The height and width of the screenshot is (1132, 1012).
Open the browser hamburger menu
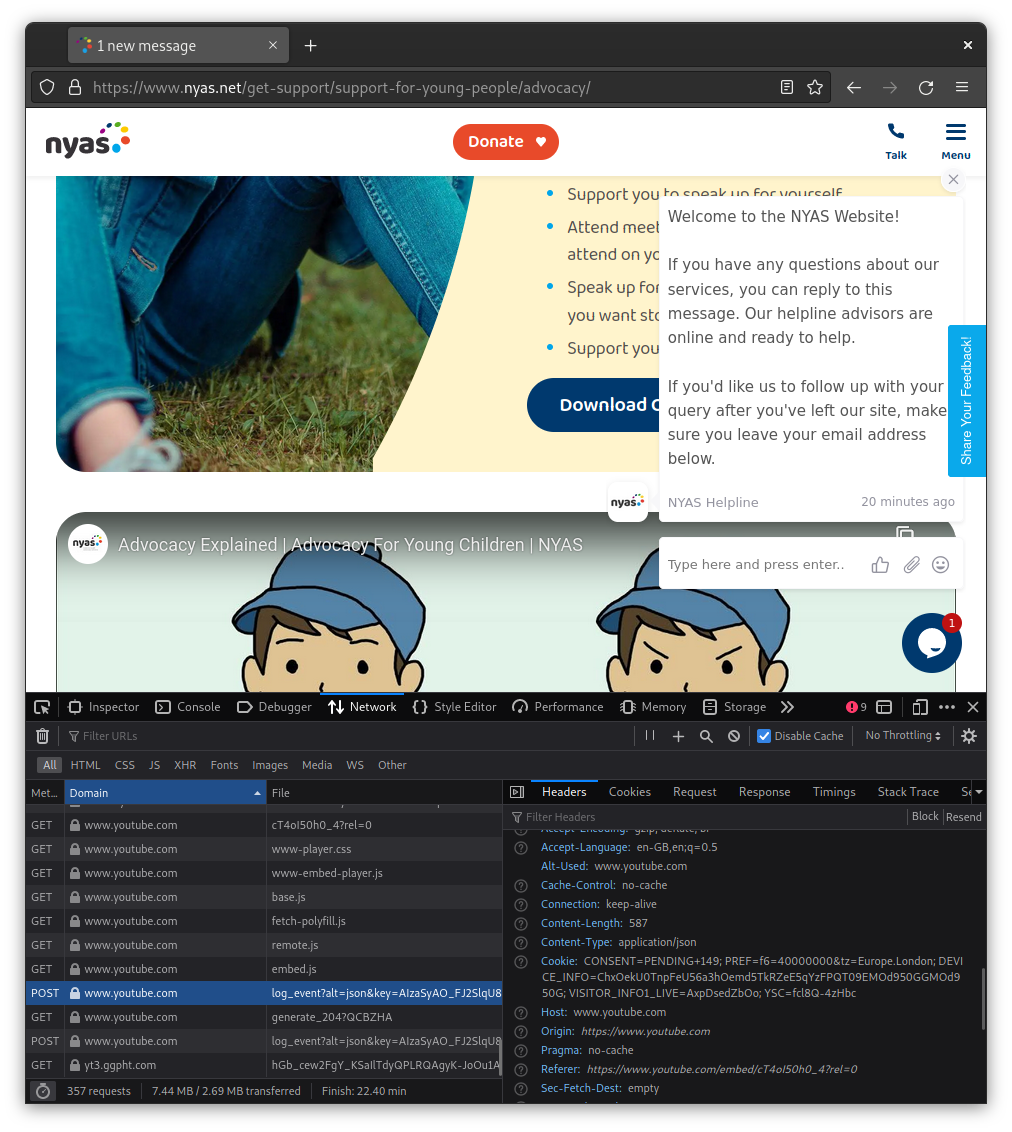click(x=962, y=87)
